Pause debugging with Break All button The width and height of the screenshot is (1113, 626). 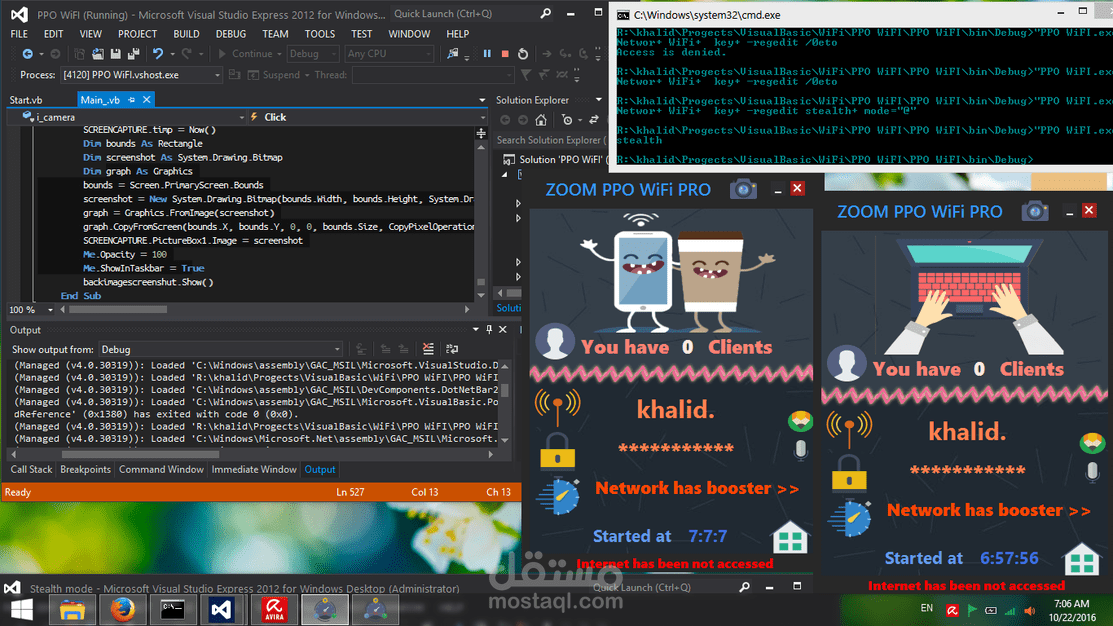tap(487, 54)
